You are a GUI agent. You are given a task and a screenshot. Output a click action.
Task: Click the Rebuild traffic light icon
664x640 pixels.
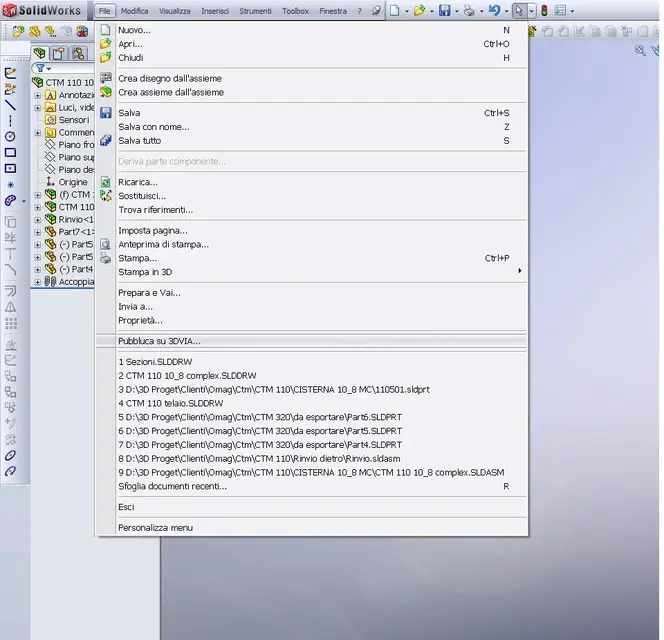545,11
